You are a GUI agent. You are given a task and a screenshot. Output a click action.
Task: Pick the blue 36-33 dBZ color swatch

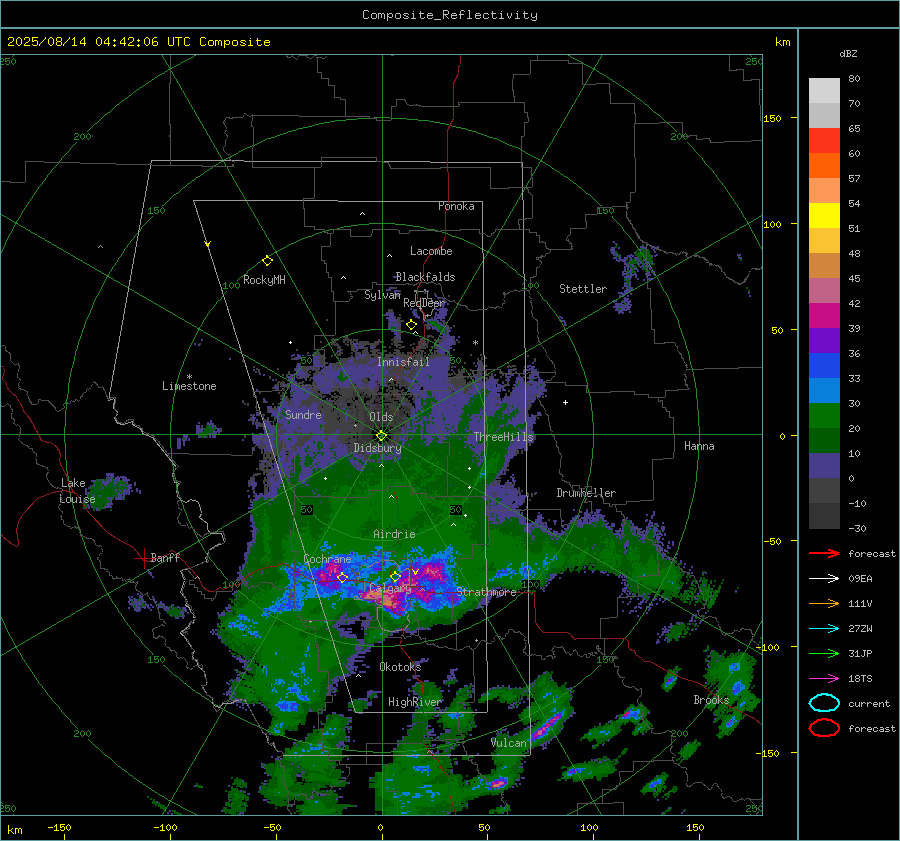coord(824,366)
